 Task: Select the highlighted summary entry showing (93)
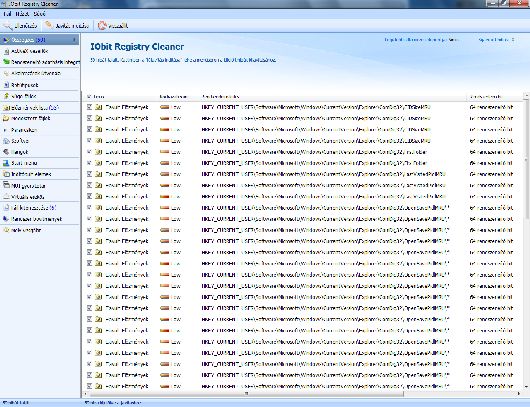tap(40, 40)
